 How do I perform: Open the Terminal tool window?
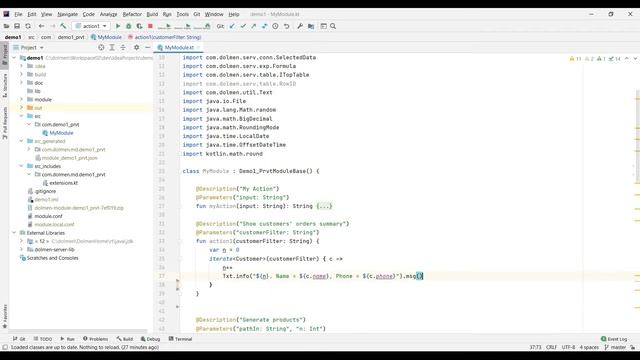(x=180, y=339)
